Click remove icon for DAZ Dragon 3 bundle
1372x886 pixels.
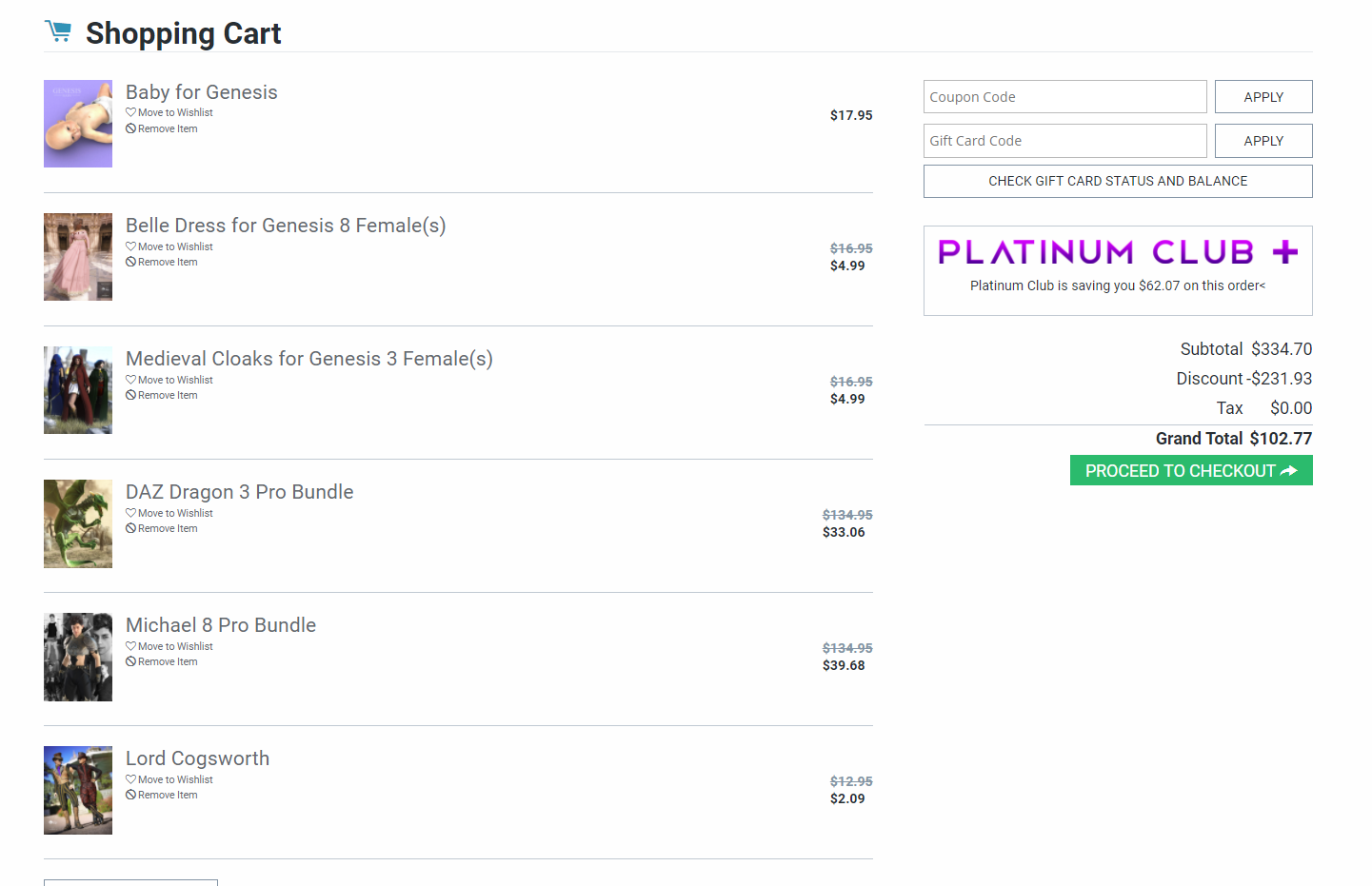point(130,528)
